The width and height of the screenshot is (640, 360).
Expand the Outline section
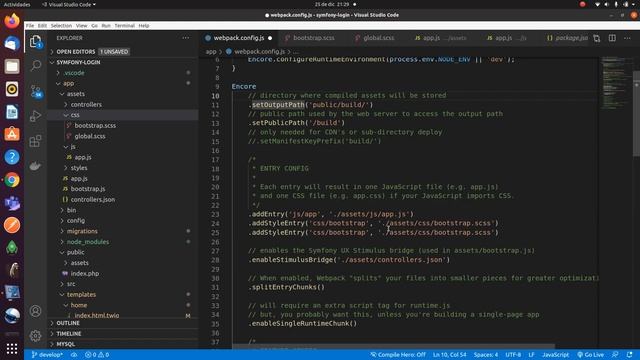click(x=68, y=323)
